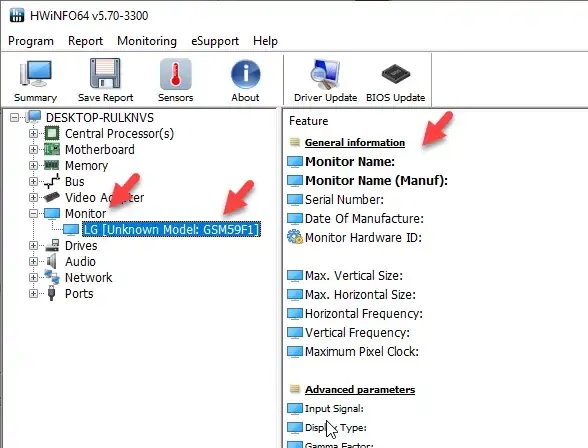The height and width of the screenshot is (448, 588).
Task: Expand the Ports tree node
Action: pyautogui.click(x=33, y=293)
